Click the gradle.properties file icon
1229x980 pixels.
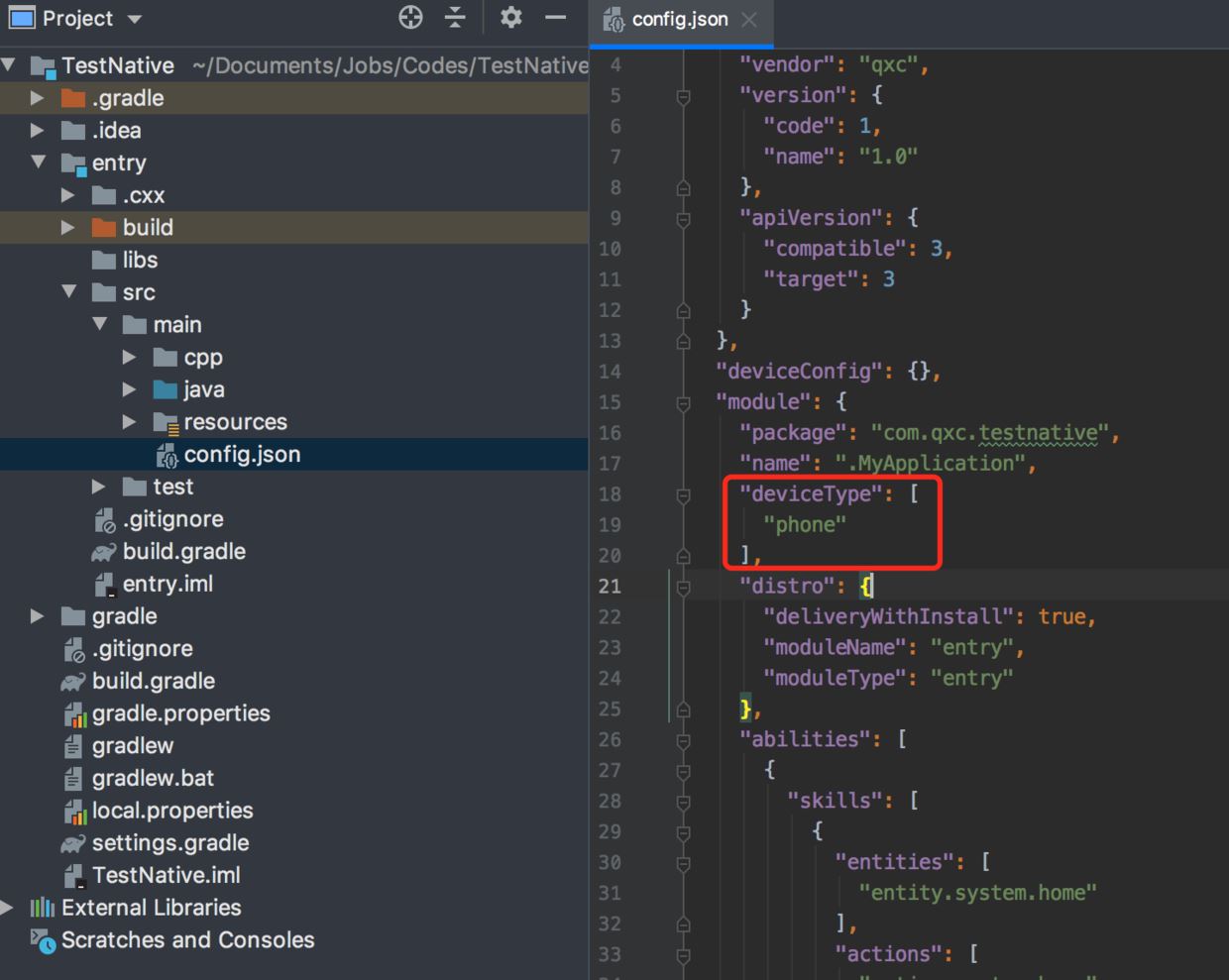point(74,714)
